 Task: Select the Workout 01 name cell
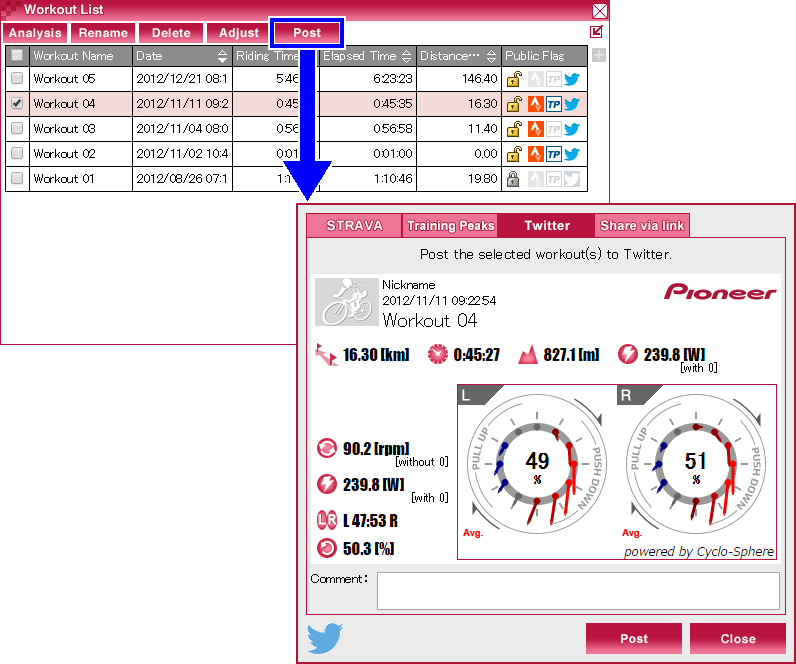pos(81,179)
